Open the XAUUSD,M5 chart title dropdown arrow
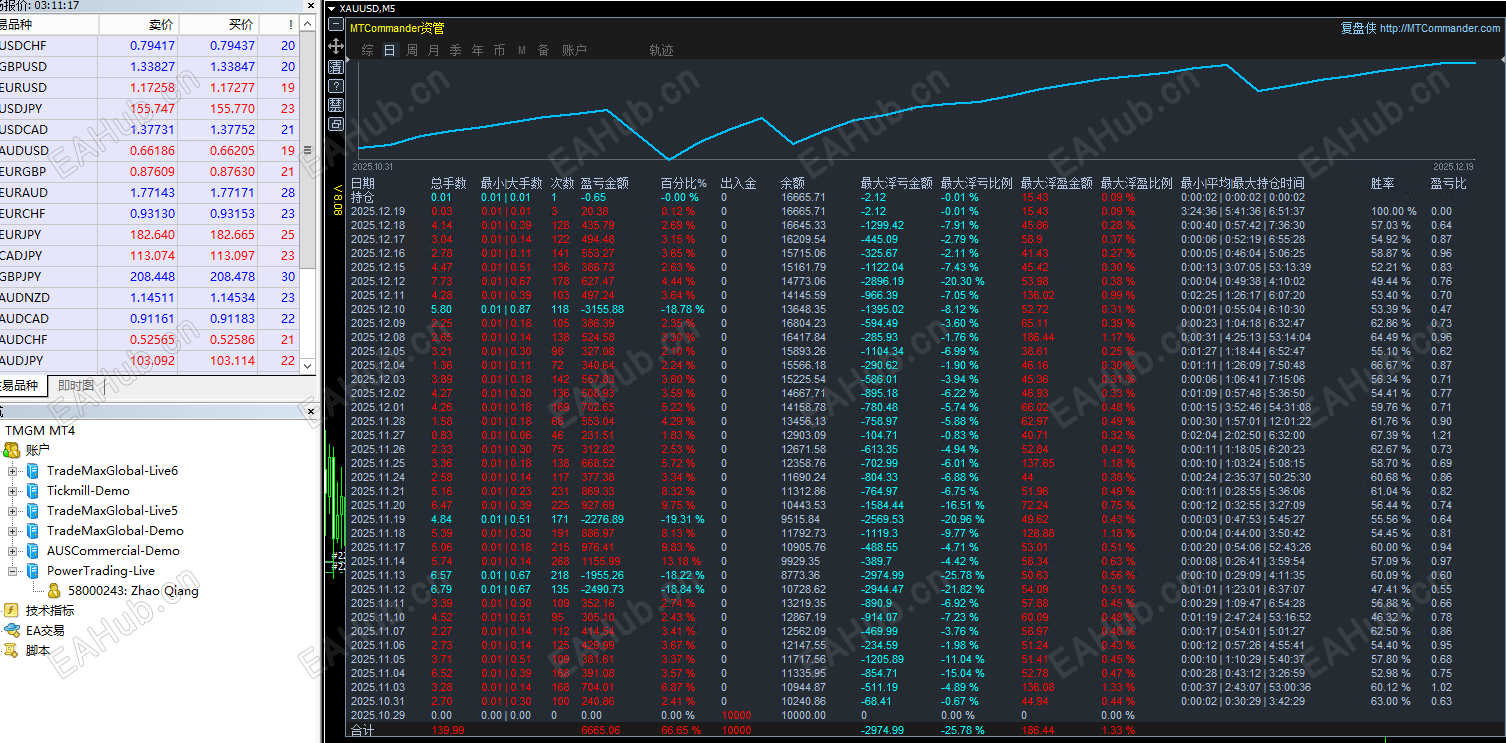This screenshot has height=743, width=1506. point(333,8)
